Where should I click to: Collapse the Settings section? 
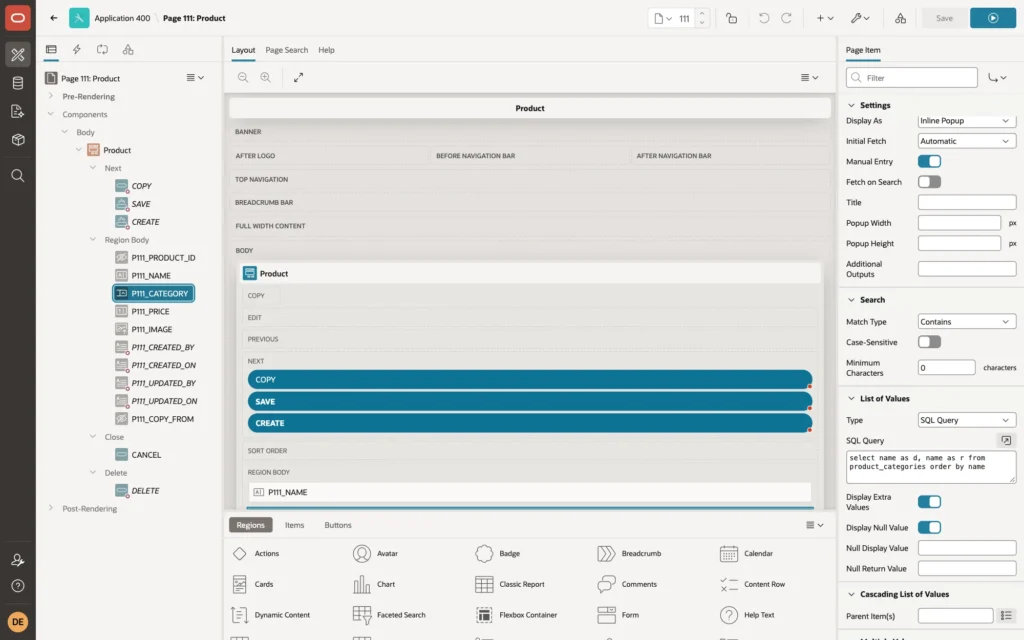[x=851, y=105]
